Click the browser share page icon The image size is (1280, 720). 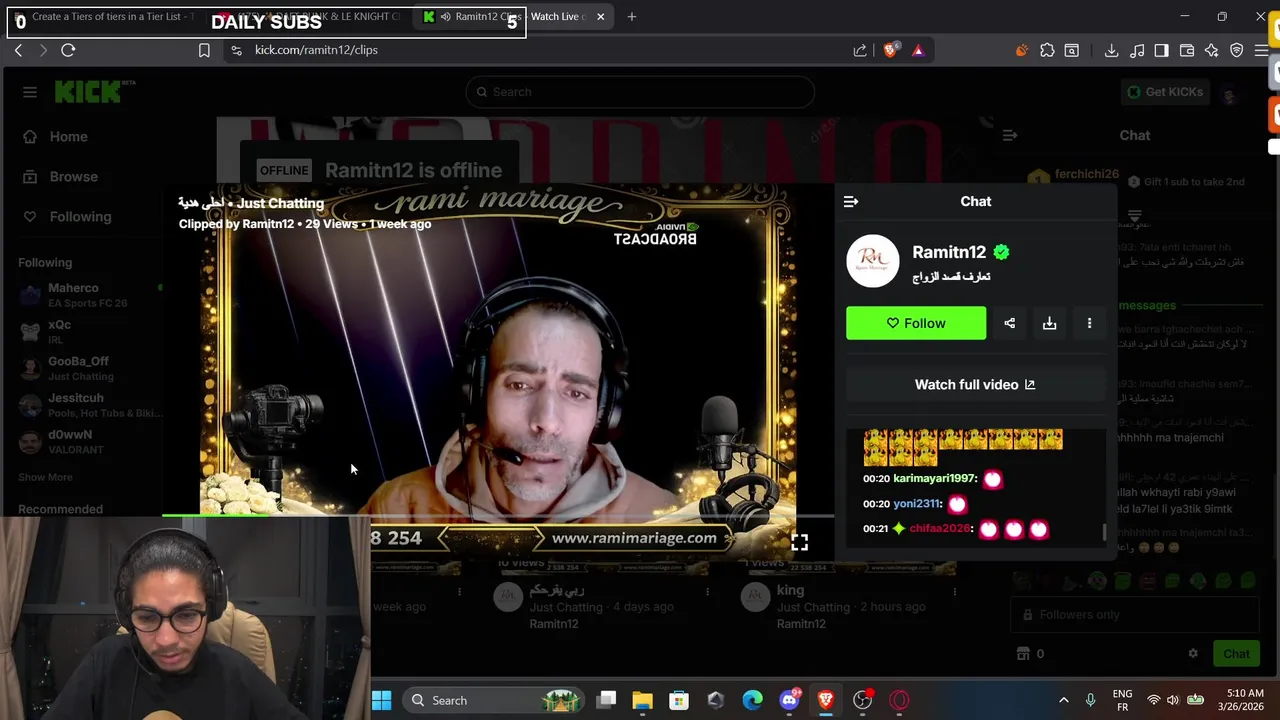(860, 50)
